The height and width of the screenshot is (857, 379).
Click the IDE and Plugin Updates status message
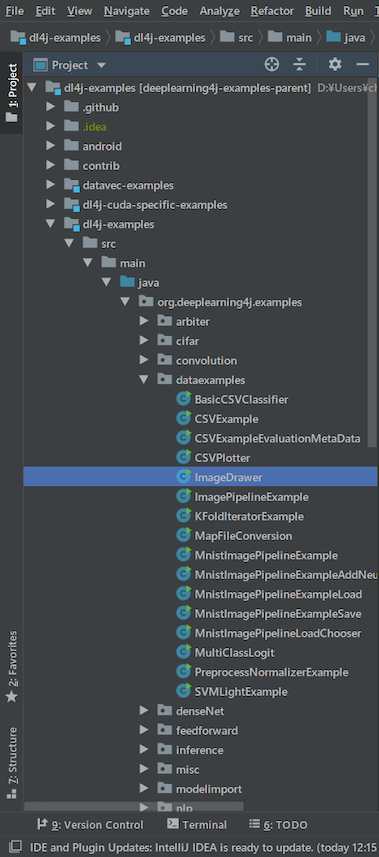(204, 846)
